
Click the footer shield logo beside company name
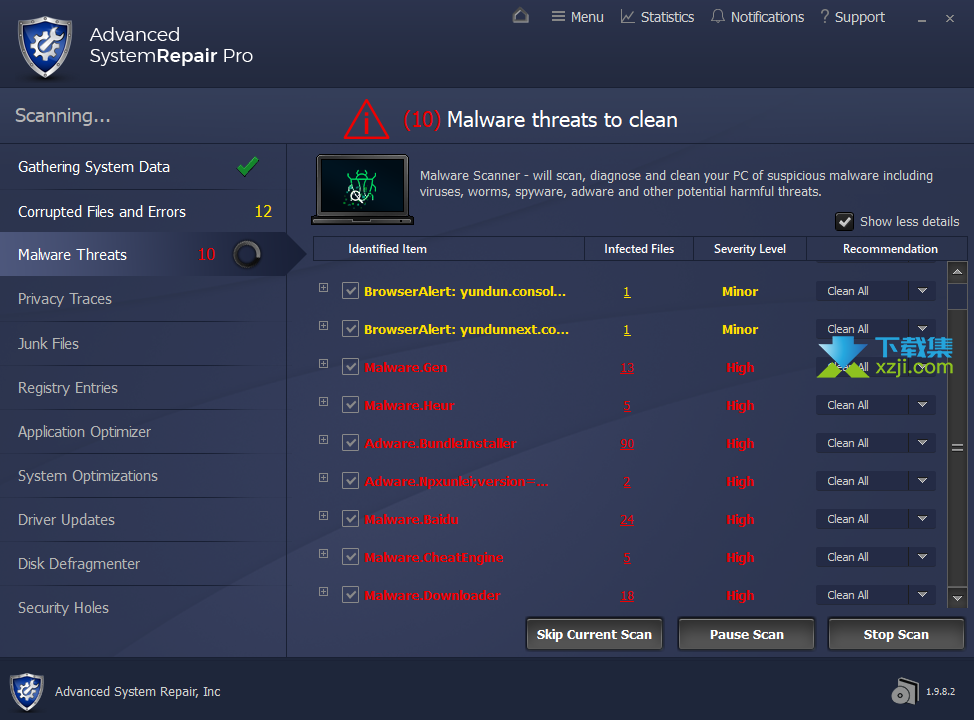click(27, 691)
